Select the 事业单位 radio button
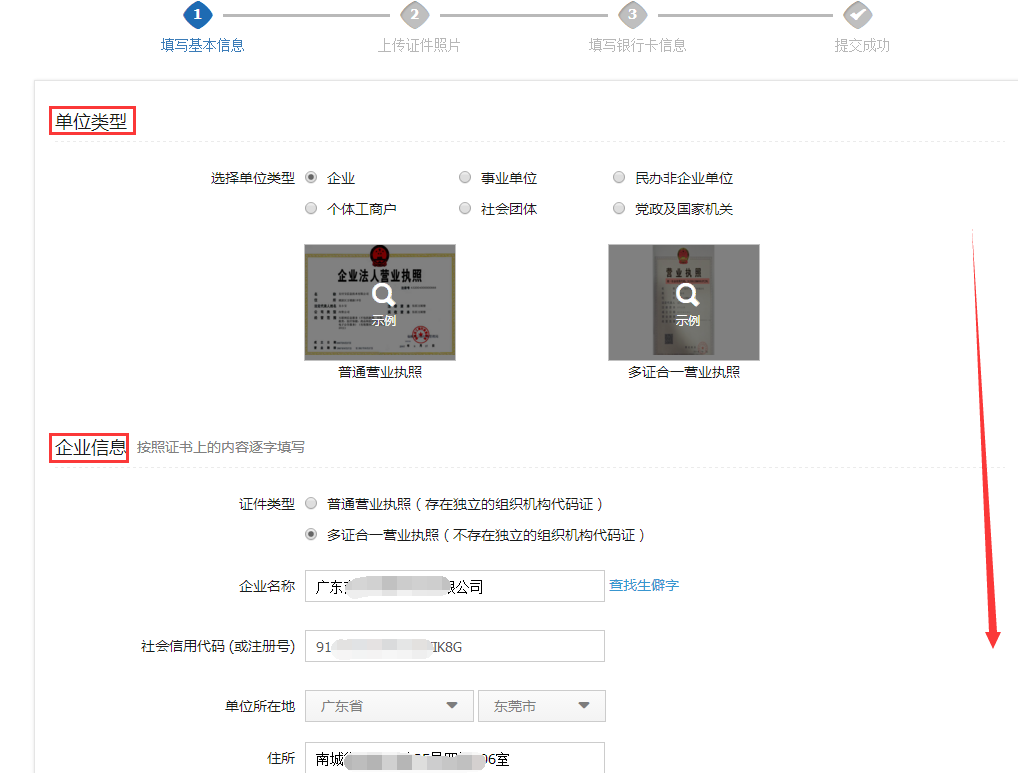1018x773 pixels. tap(465, 177)
